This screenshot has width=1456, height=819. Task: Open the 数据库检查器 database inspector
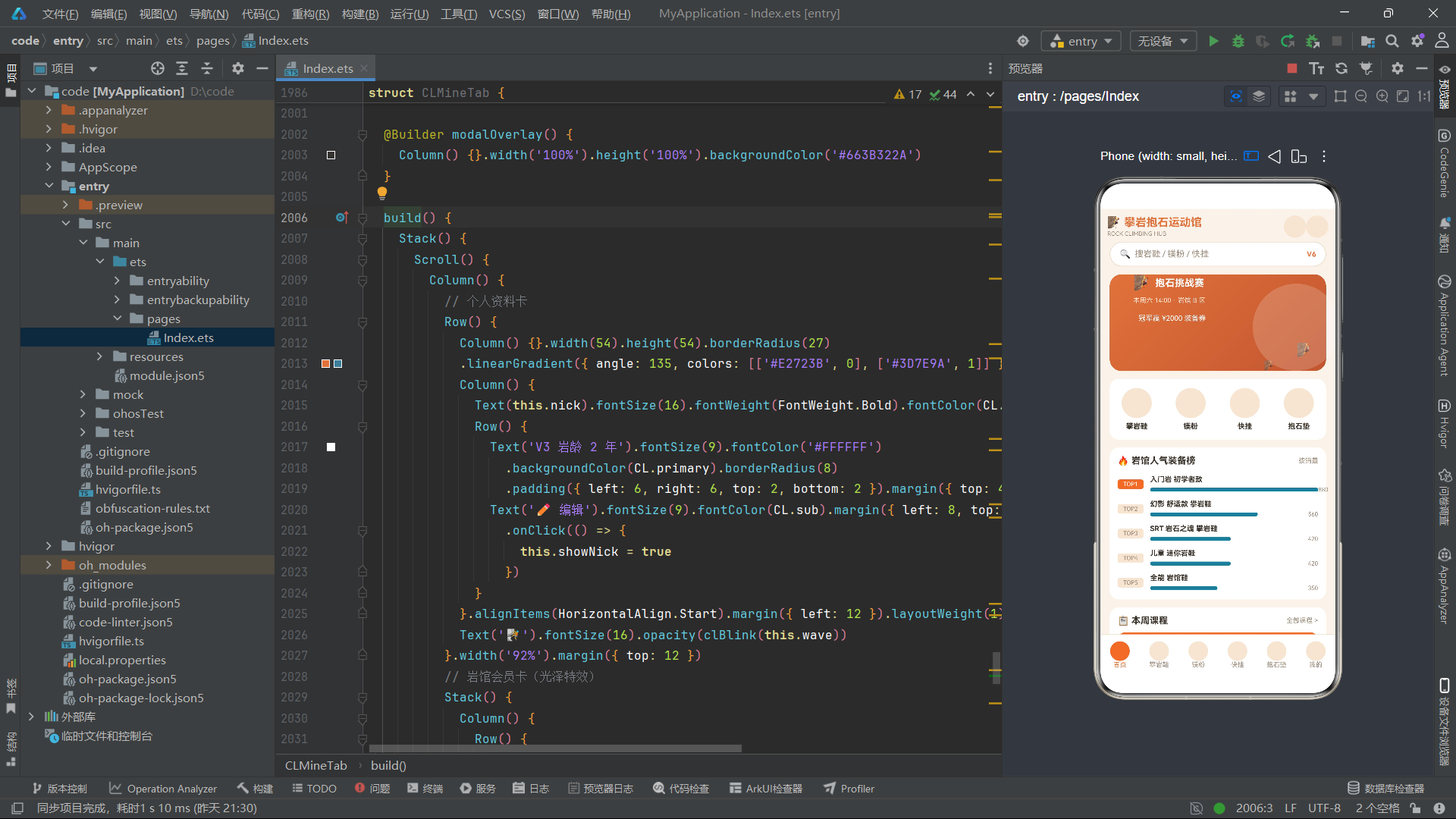(x=1386, y=789)
